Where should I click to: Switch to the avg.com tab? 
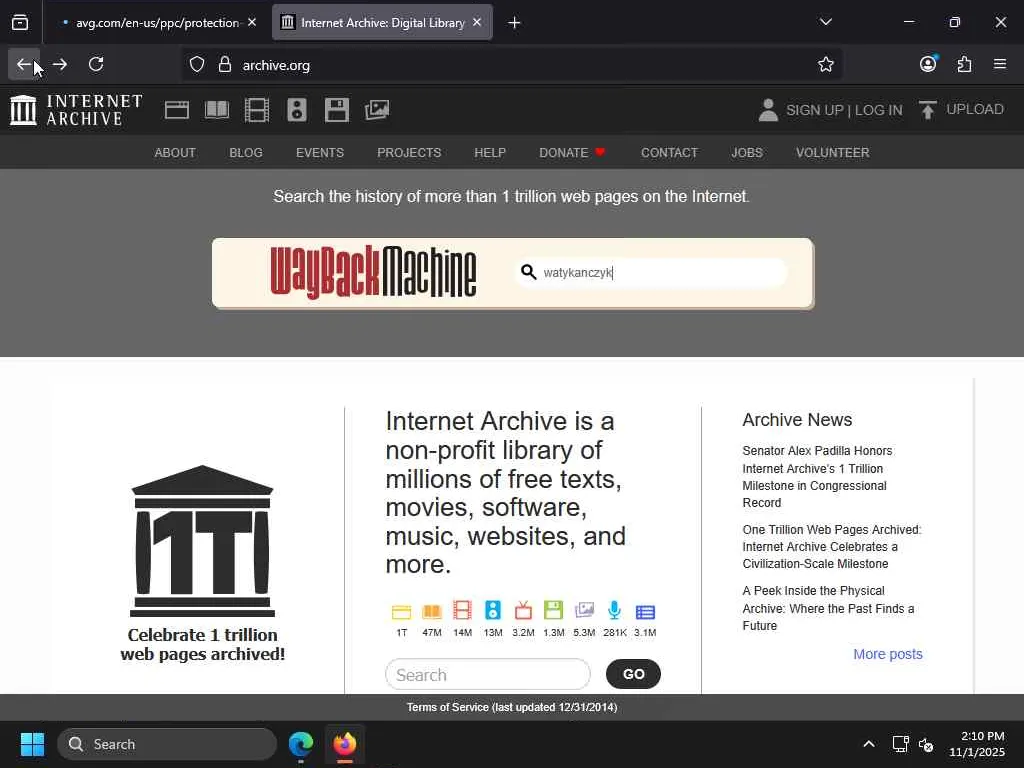[x=157, y=23]
